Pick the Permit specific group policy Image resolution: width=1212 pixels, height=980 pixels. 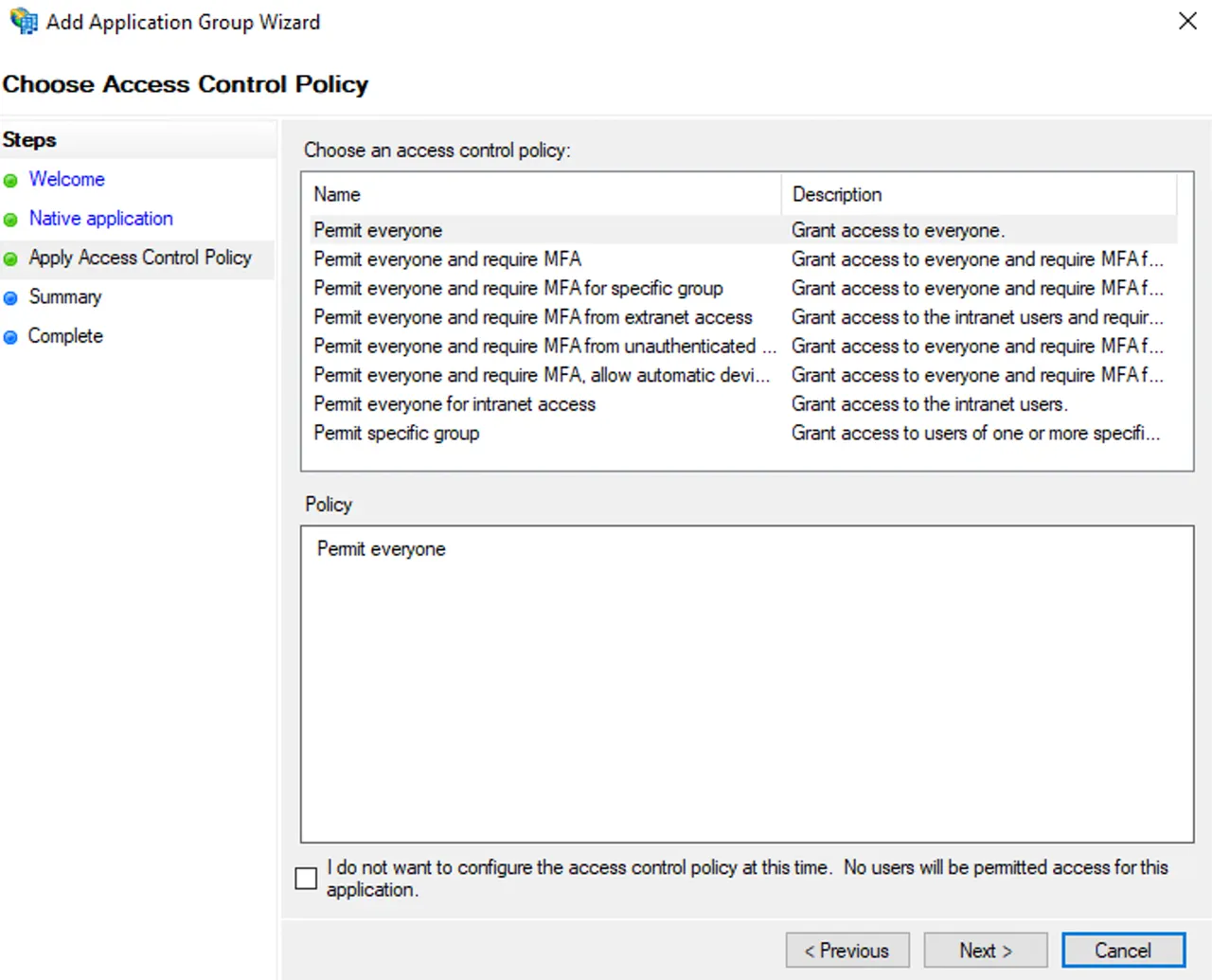(x=744, y=433)
